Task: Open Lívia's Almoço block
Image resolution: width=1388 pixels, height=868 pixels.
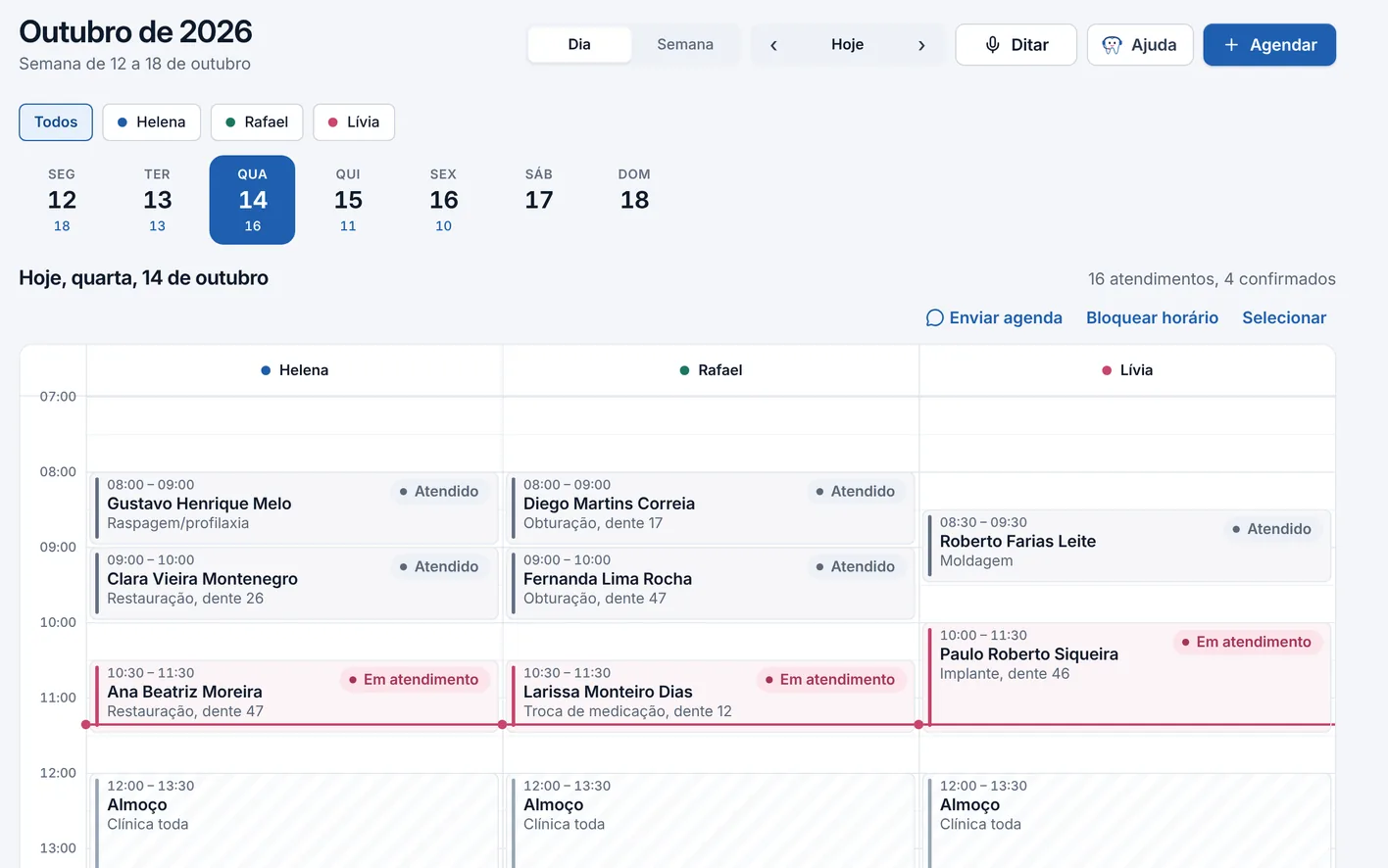Action: (1127, 821)
